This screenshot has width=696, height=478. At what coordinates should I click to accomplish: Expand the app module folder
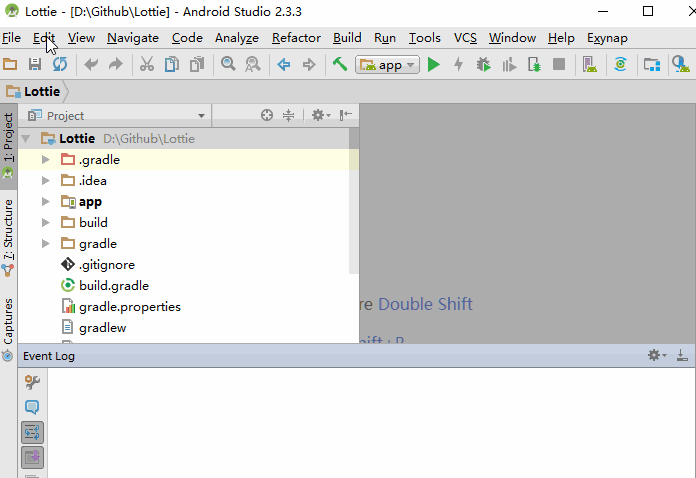pyautogui.click(x=46, y=201)
